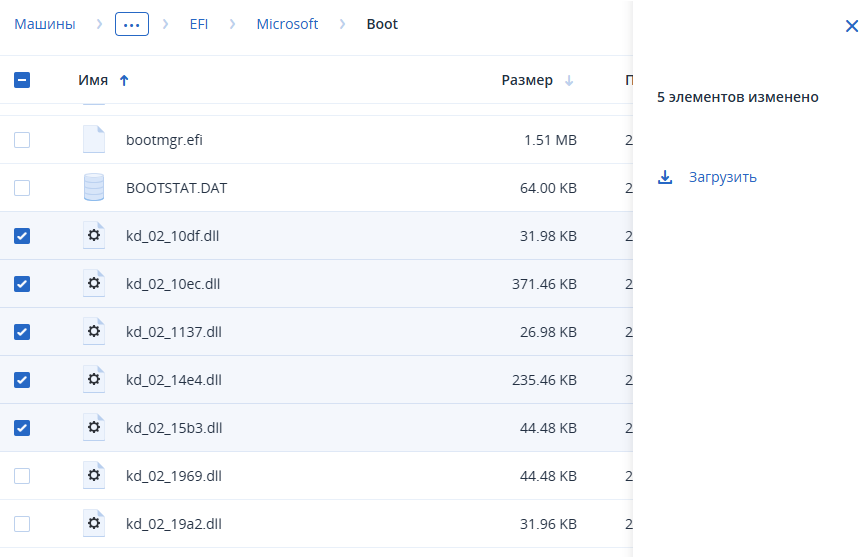
Task: Sort files by the Размер column
Action: coord(527,80)
